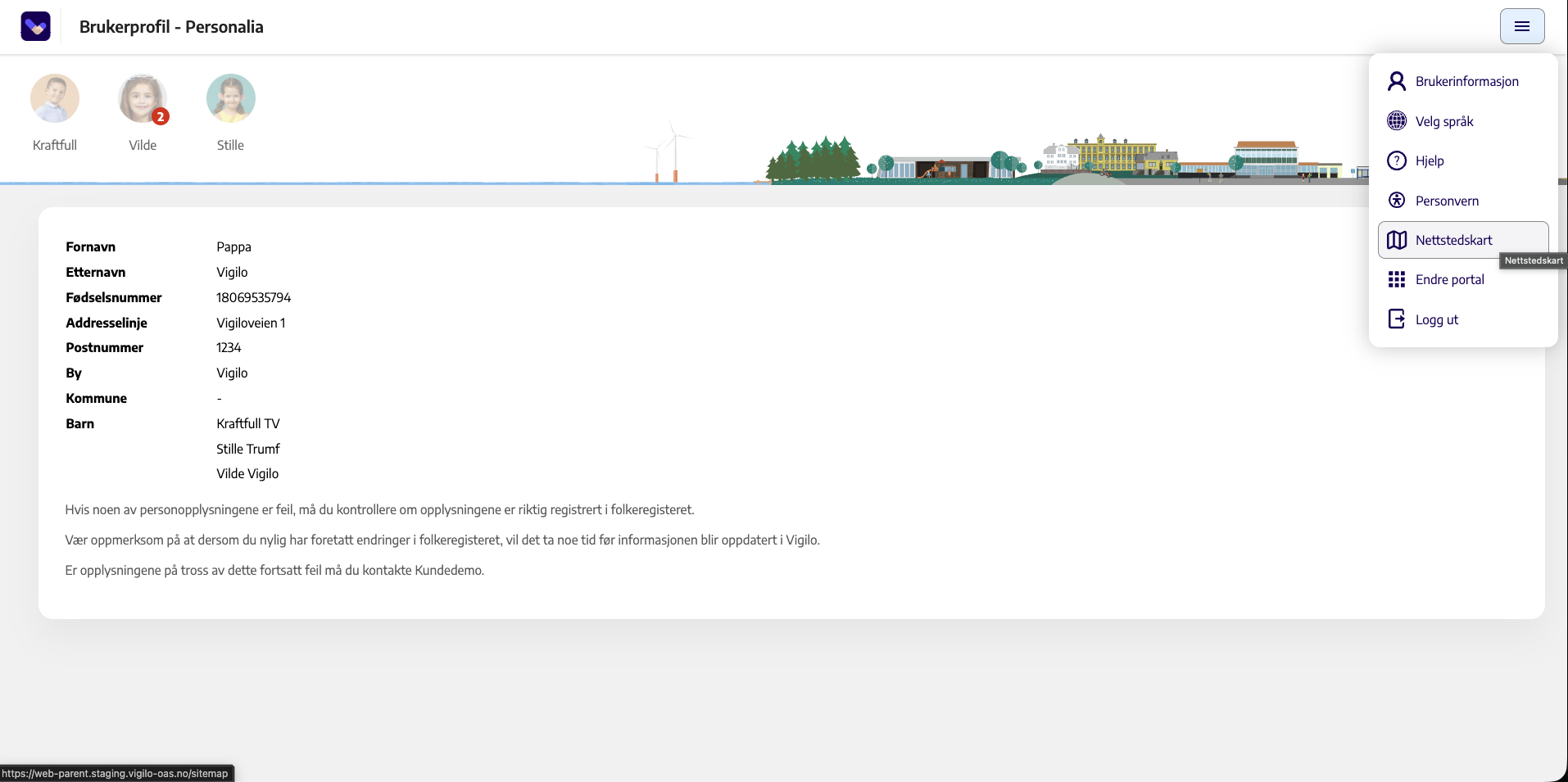1568x782 pixels.
Task: Click the sentence about contacting Kundedemo
Action: (x=274, y=570)
